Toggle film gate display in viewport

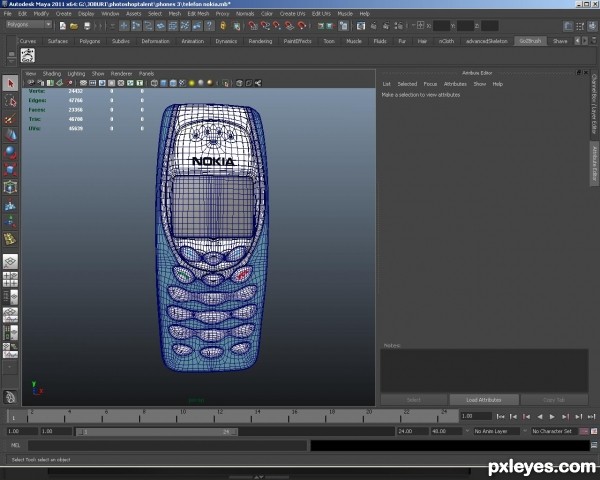pos(93,83)
